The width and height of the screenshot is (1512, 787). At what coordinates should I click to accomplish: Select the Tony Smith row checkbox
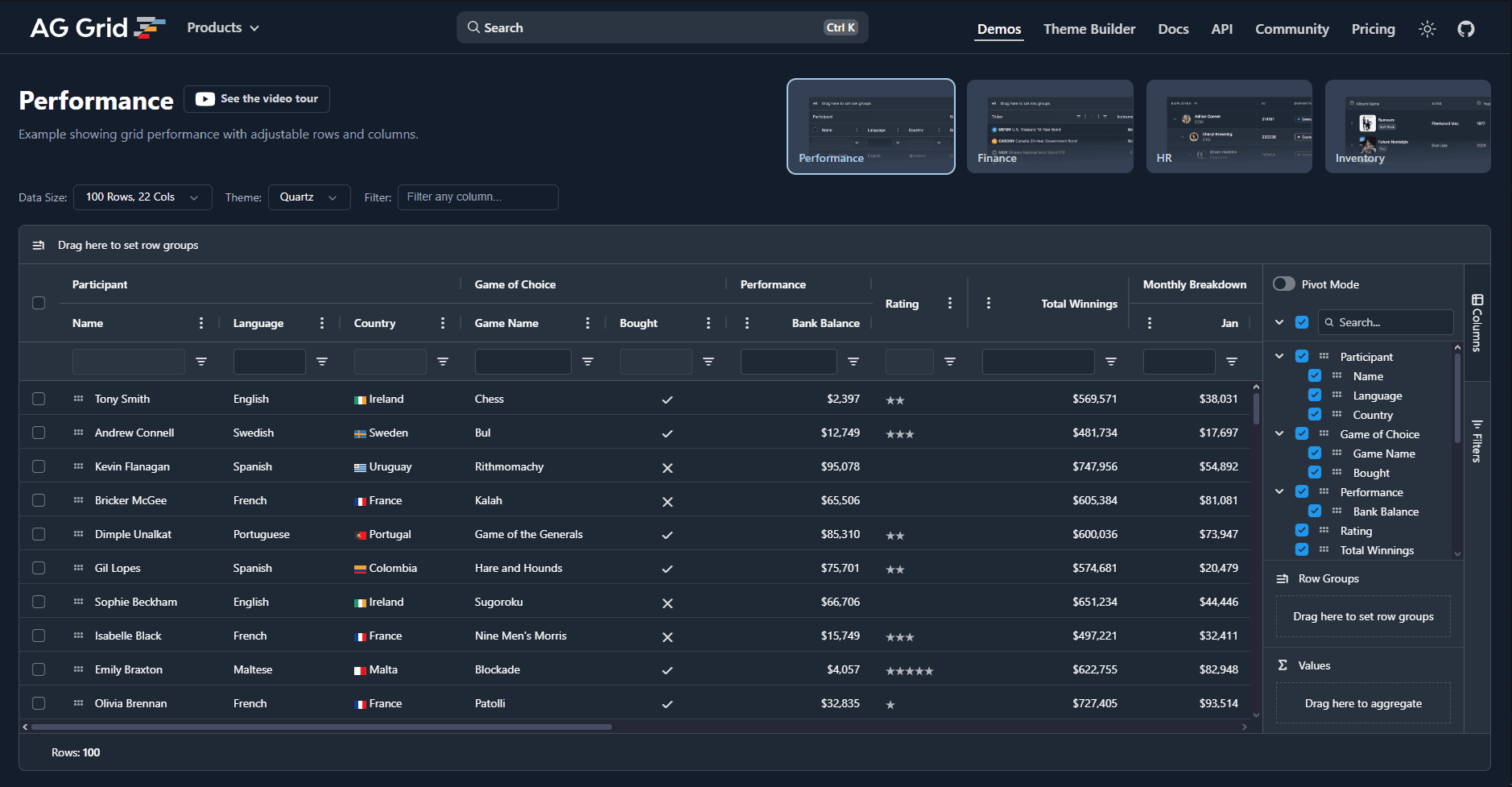[x=39, y=399]
